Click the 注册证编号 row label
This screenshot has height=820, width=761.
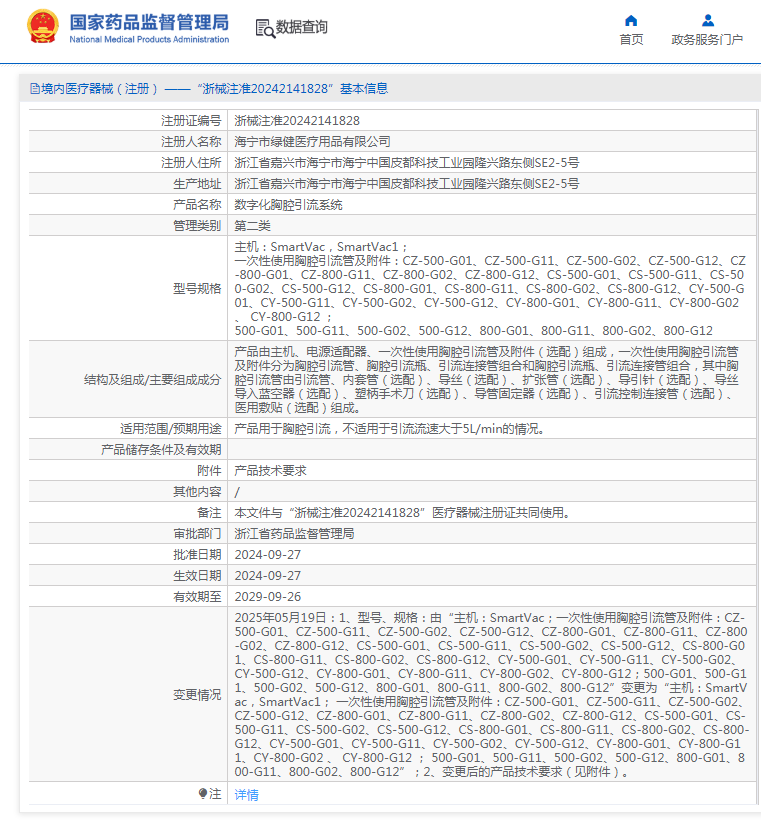tap(191, 121)
